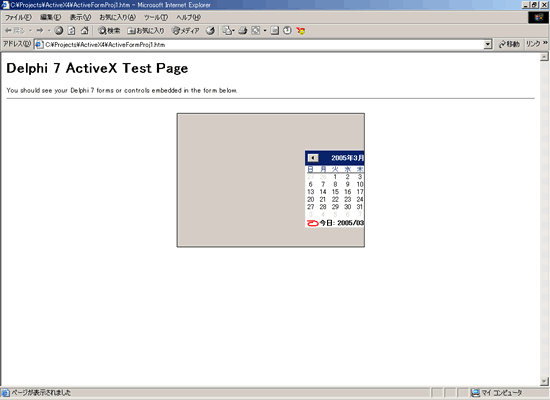Select day 21 in the calendar
The image size is (550, 400).
coord(323,199)
